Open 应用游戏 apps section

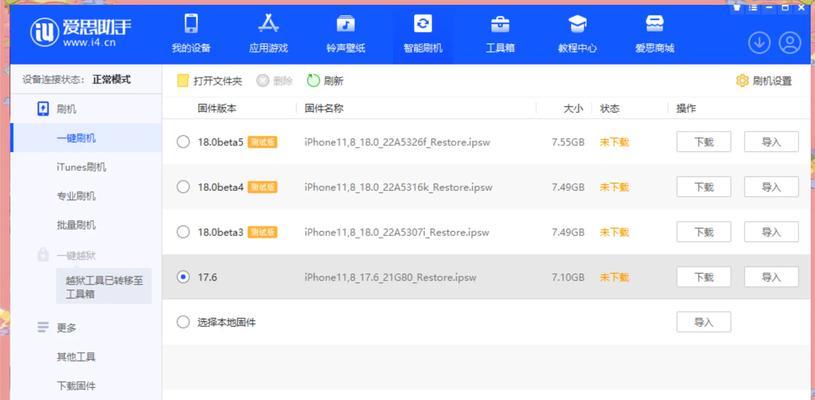[268, 34]
